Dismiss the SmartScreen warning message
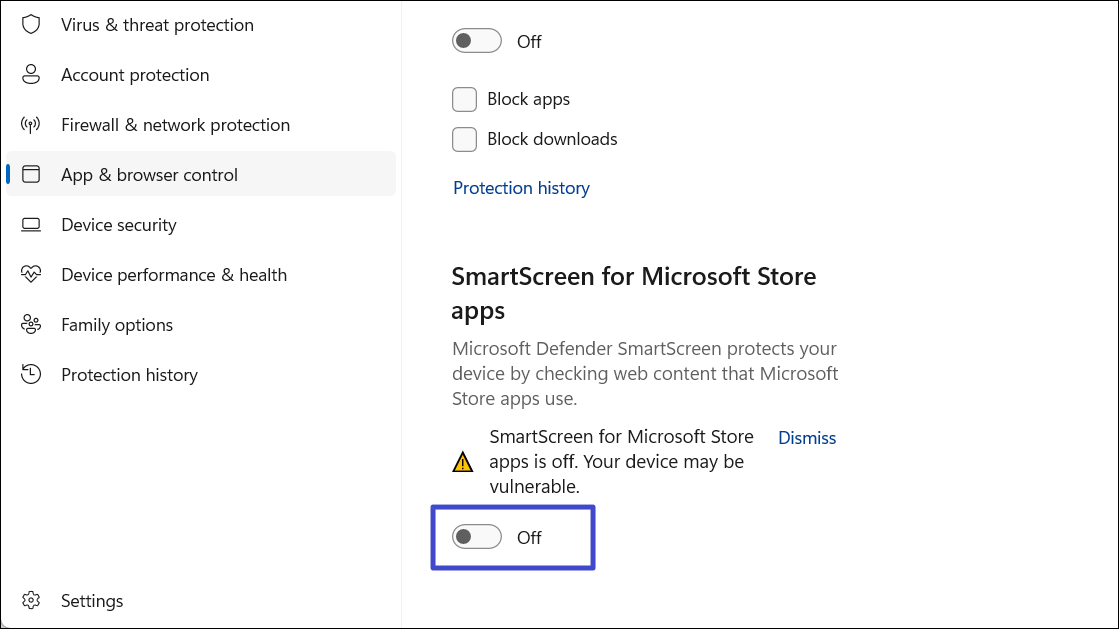 pyautogui.click(x=807, y=438)
